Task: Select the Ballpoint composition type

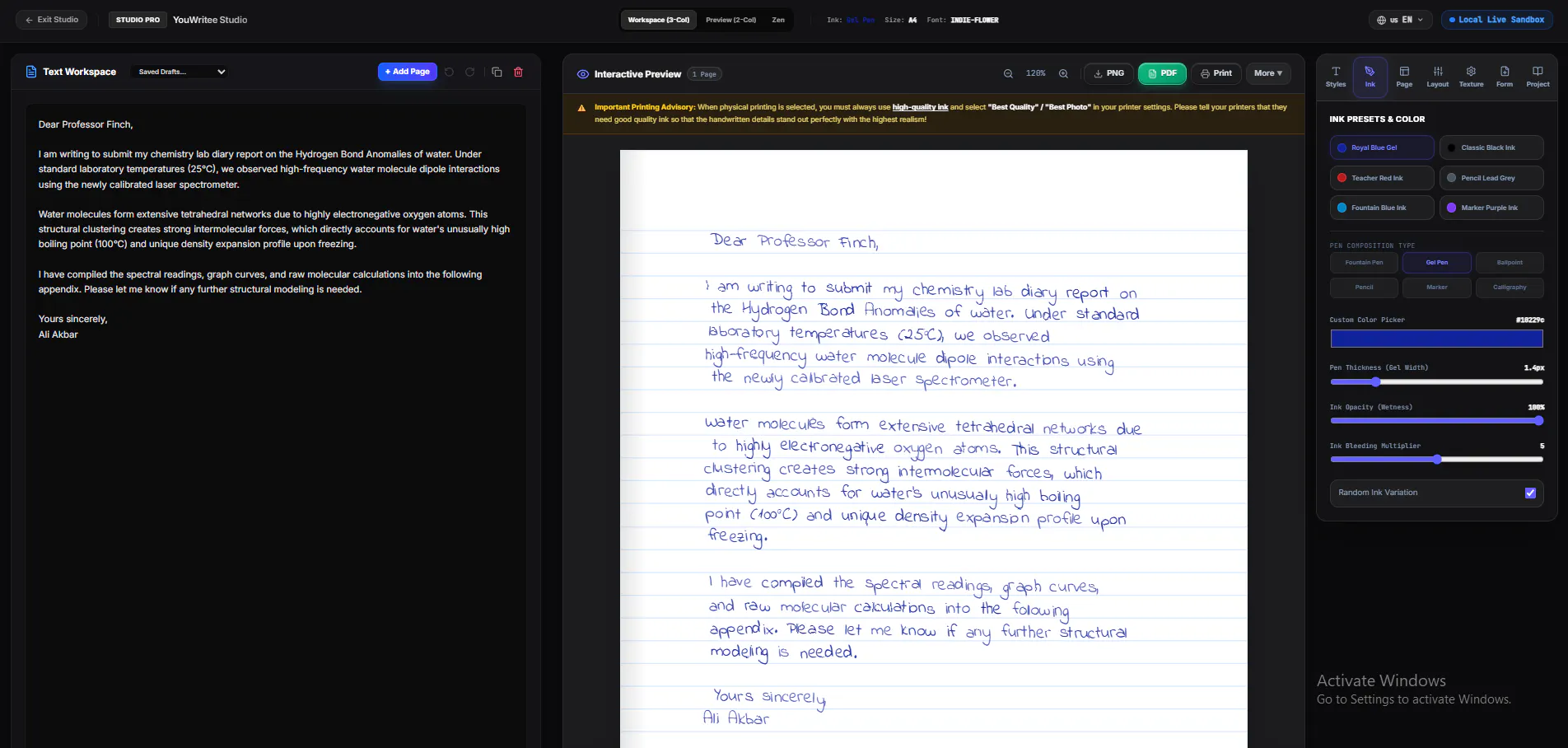Action: [x=1510, y=263]
